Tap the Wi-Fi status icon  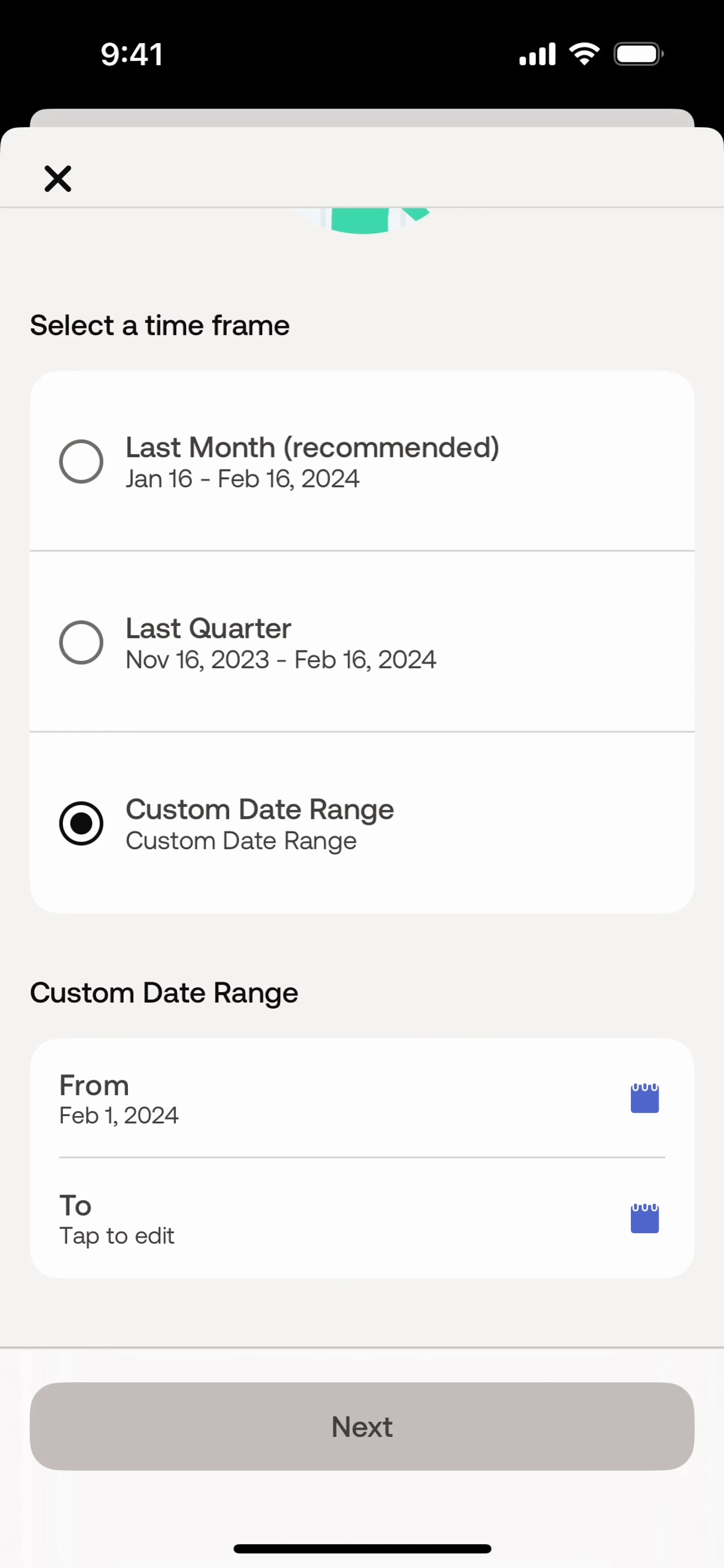tap(584, 54)
